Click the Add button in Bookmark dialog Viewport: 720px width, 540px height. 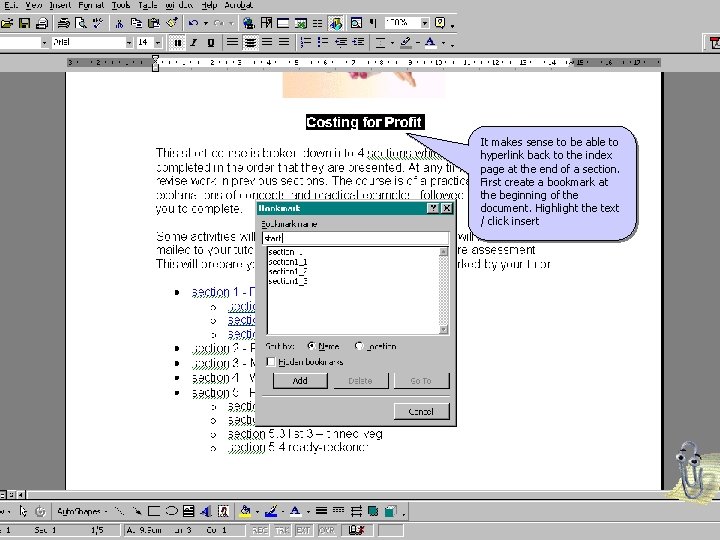300,381
